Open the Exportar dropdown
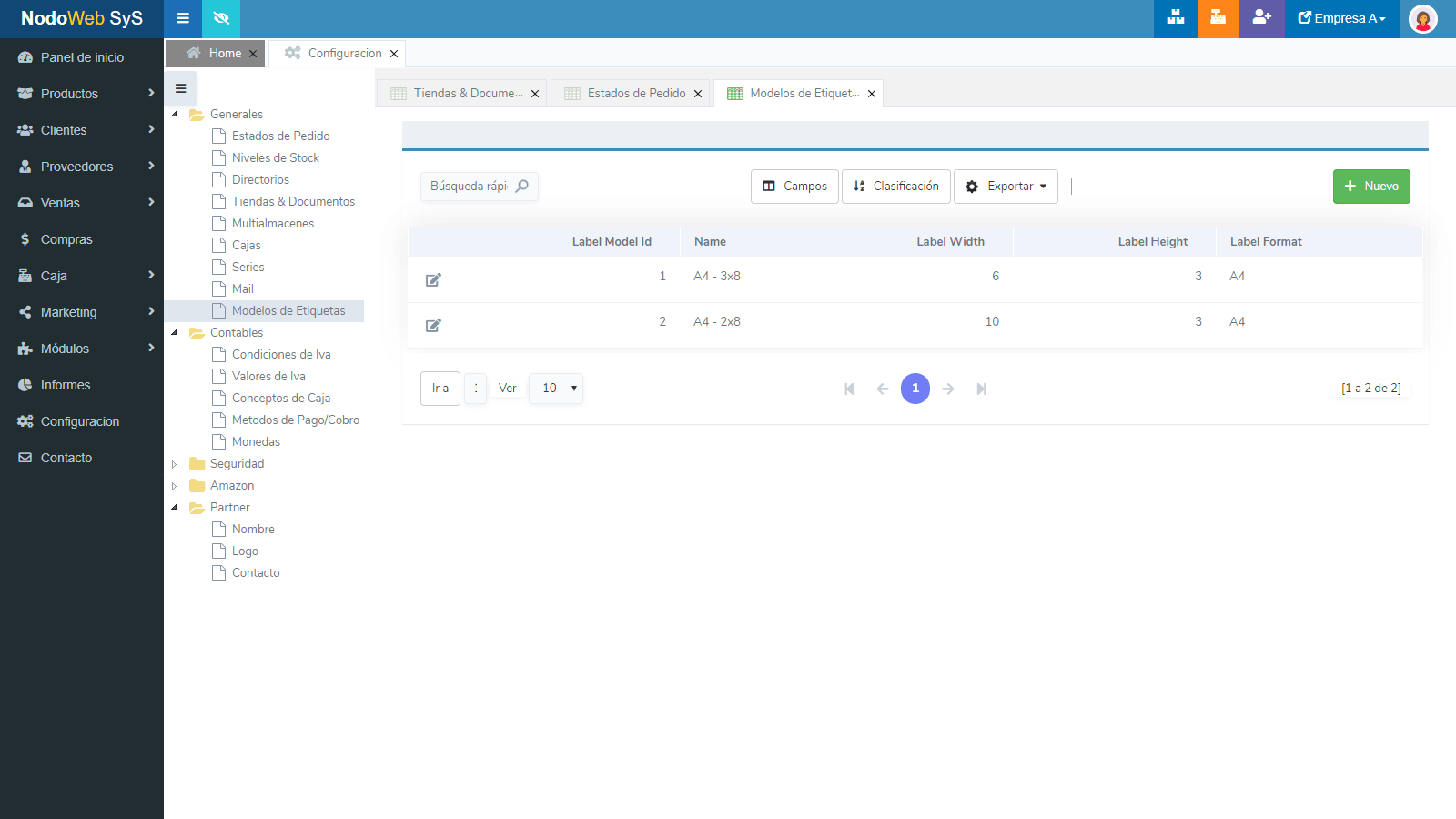The height and width of the screenshot is (819, 1456). tap(1006, 187)
